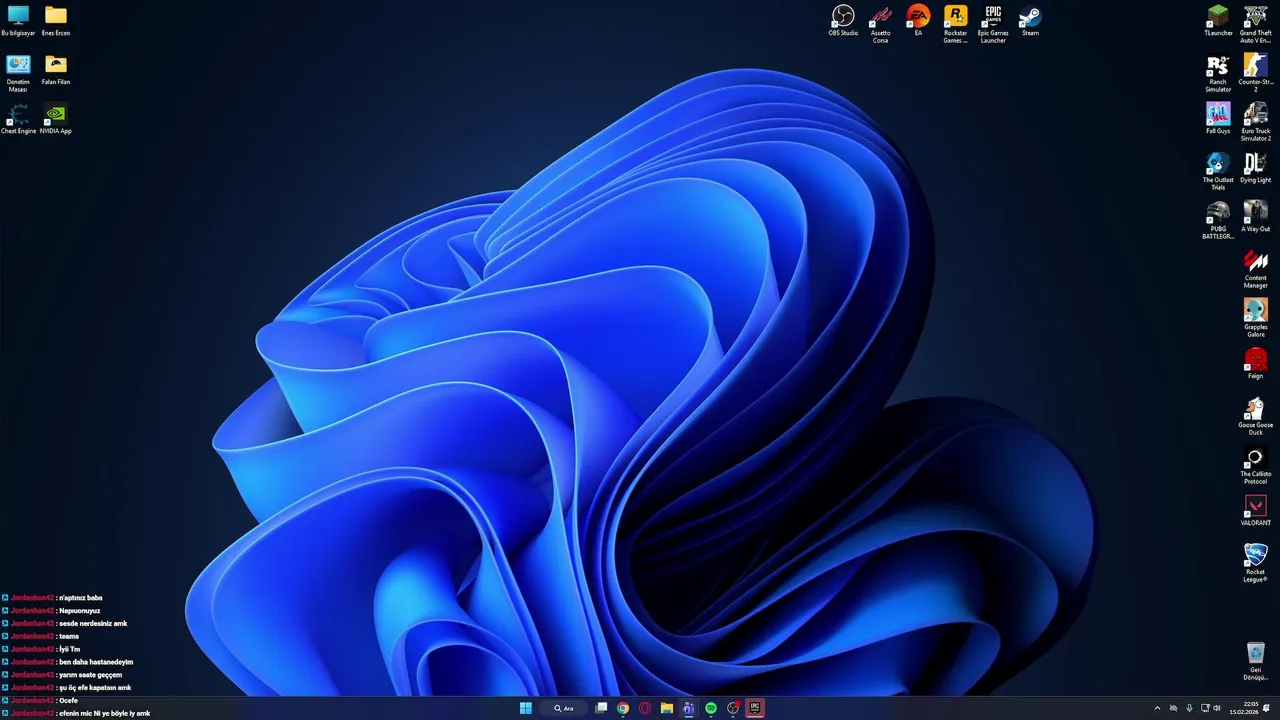
Task: Select the Rockstar Games launcher icon
Action: 956,24
